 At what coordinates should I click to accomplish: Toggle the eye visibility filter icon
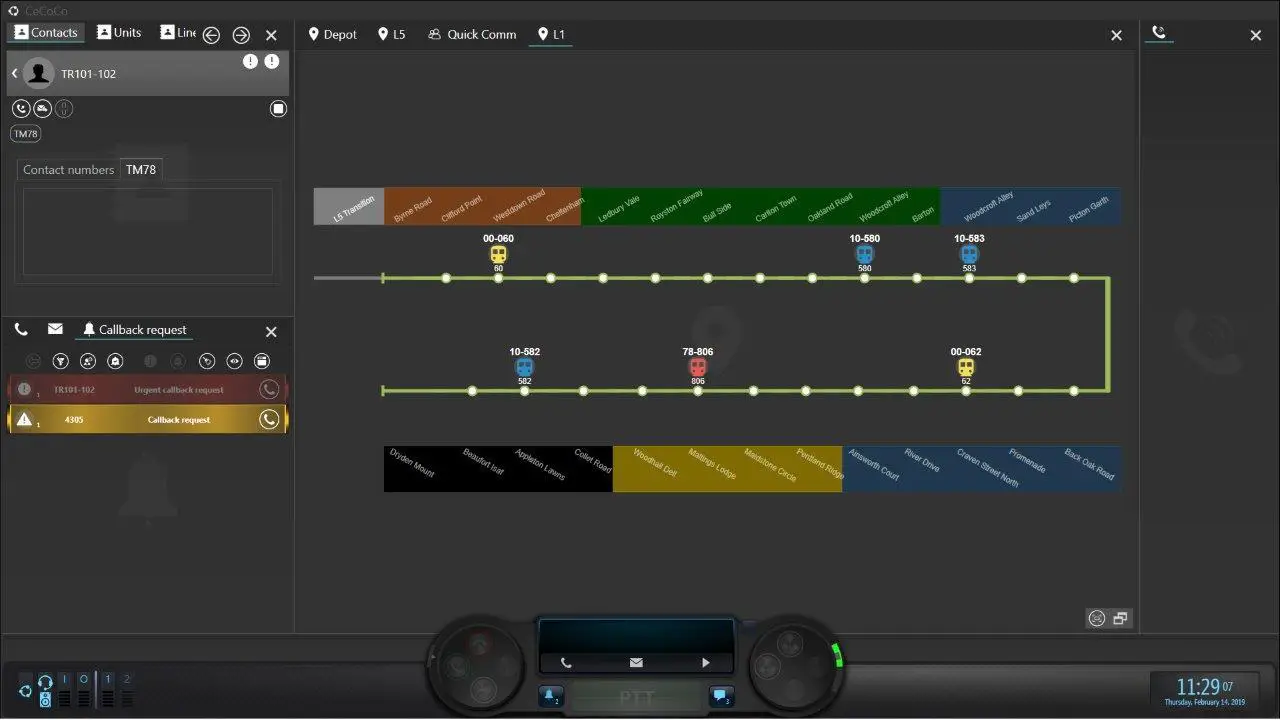pos(234,361)
